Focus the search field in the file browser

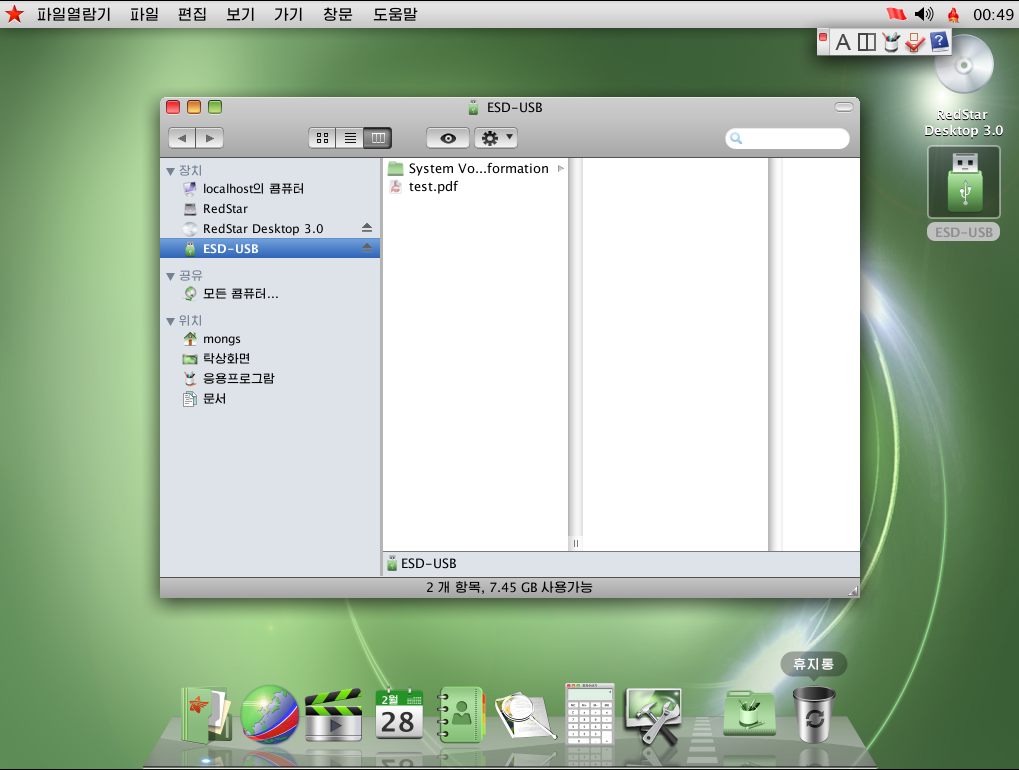point(787,138)
